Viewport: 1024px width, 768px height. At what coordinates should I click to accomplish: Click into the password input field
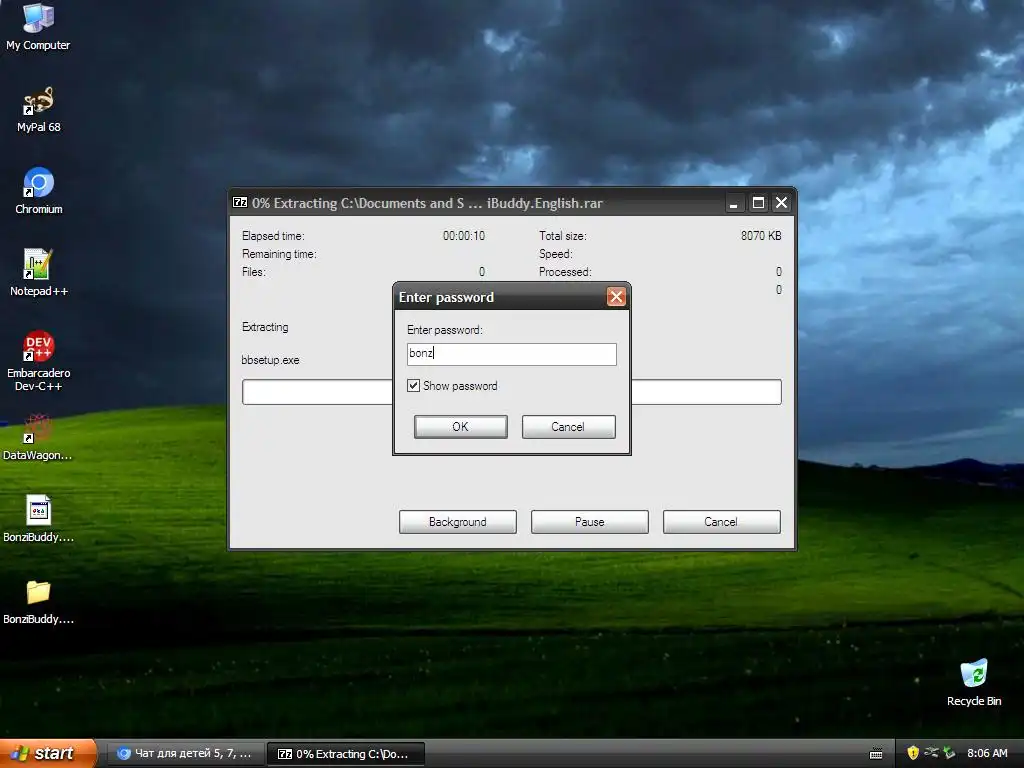pyautogui.click(x=511, y=354)
